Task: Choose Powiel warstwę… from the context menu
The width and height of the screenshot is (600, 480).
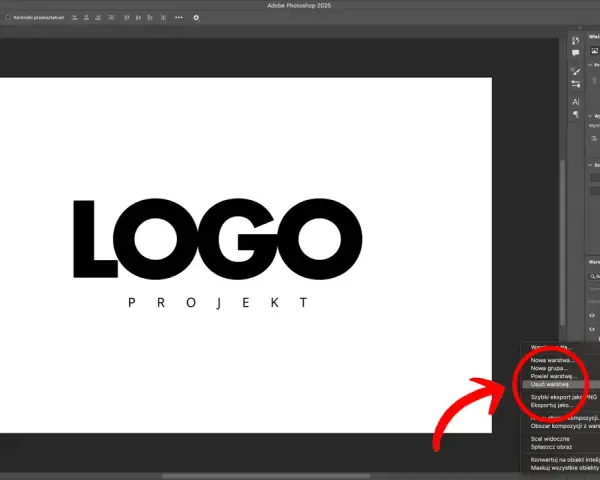Action: (x=554, y=376)
